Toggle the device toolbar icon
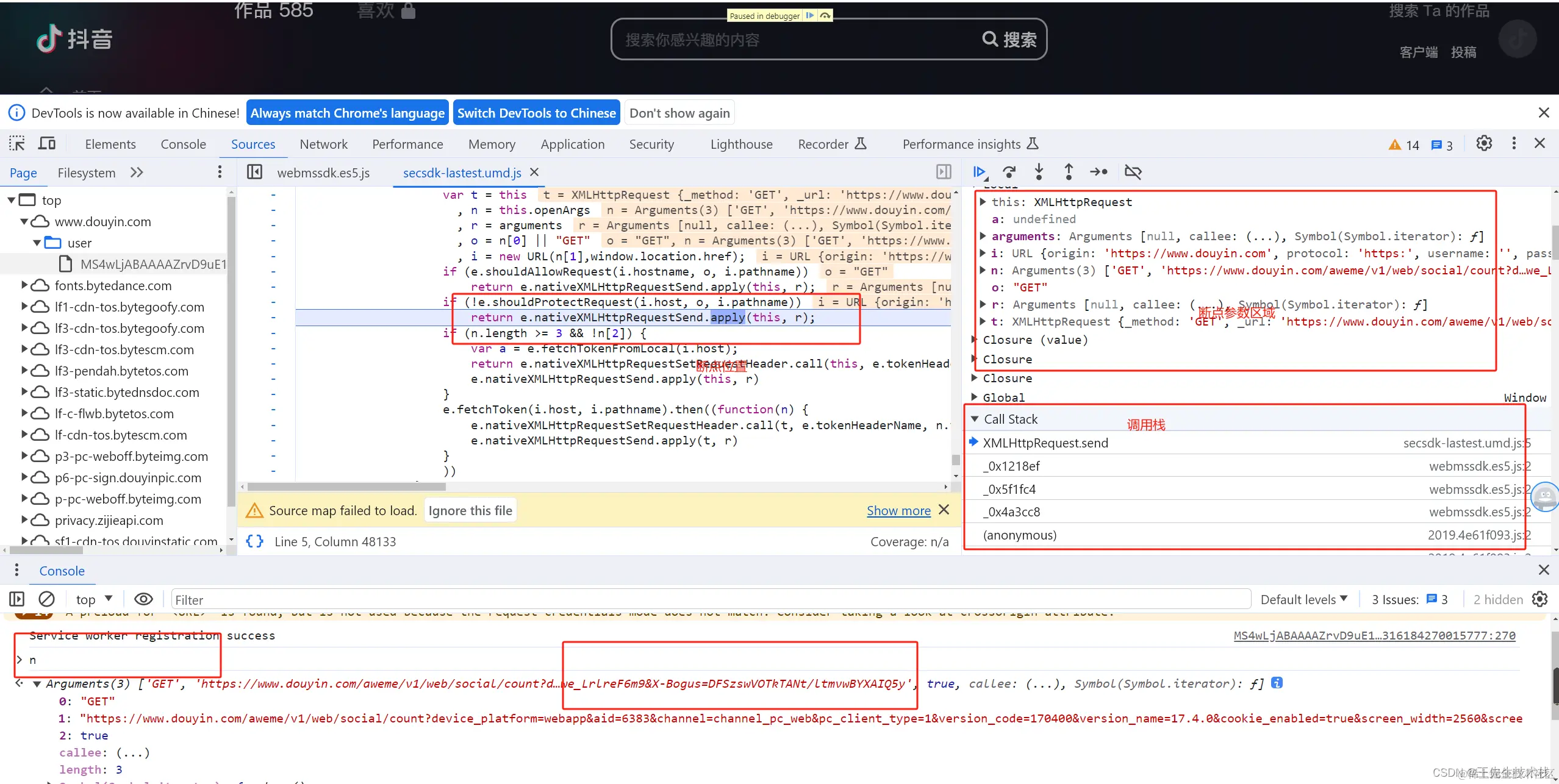This screenshot has height=784, width=1559. tap(47, 144)
